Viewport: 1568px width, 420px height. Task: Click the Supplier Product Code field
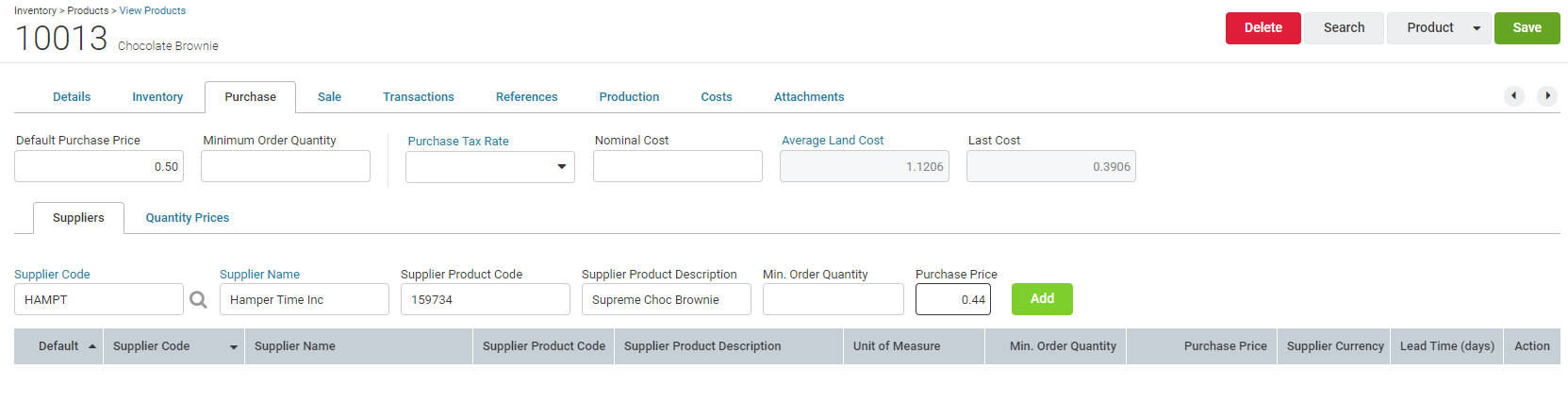click(x=486, y=299)
